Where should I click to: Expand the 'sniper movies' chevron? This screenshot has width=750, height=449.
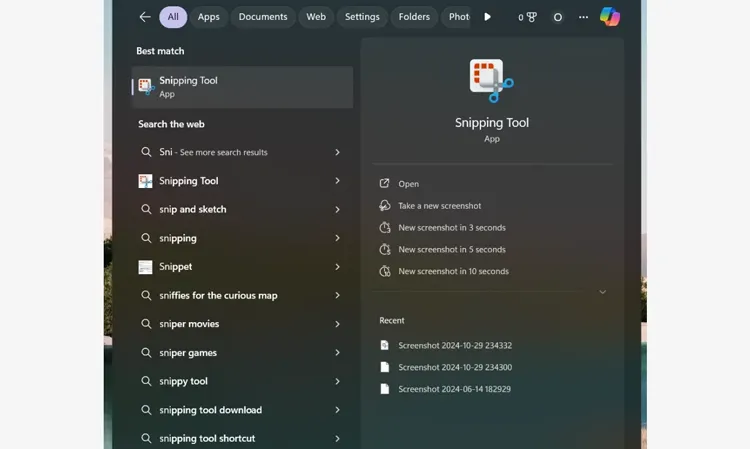click(337, 324)
